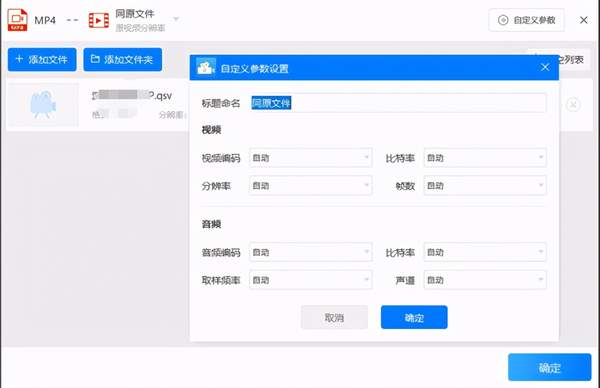Click the 音频 section heading
The height and width of the screenshot is (388, 600).
point(211,224)
